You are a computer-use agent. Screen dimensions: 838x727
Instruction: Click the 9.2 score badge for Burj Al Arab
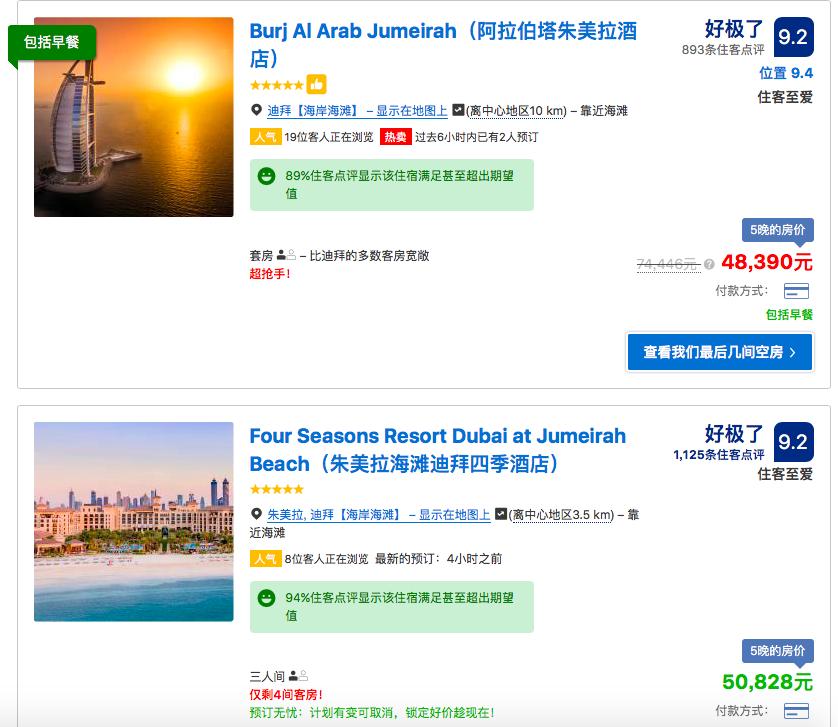click(x=792, y=37)
